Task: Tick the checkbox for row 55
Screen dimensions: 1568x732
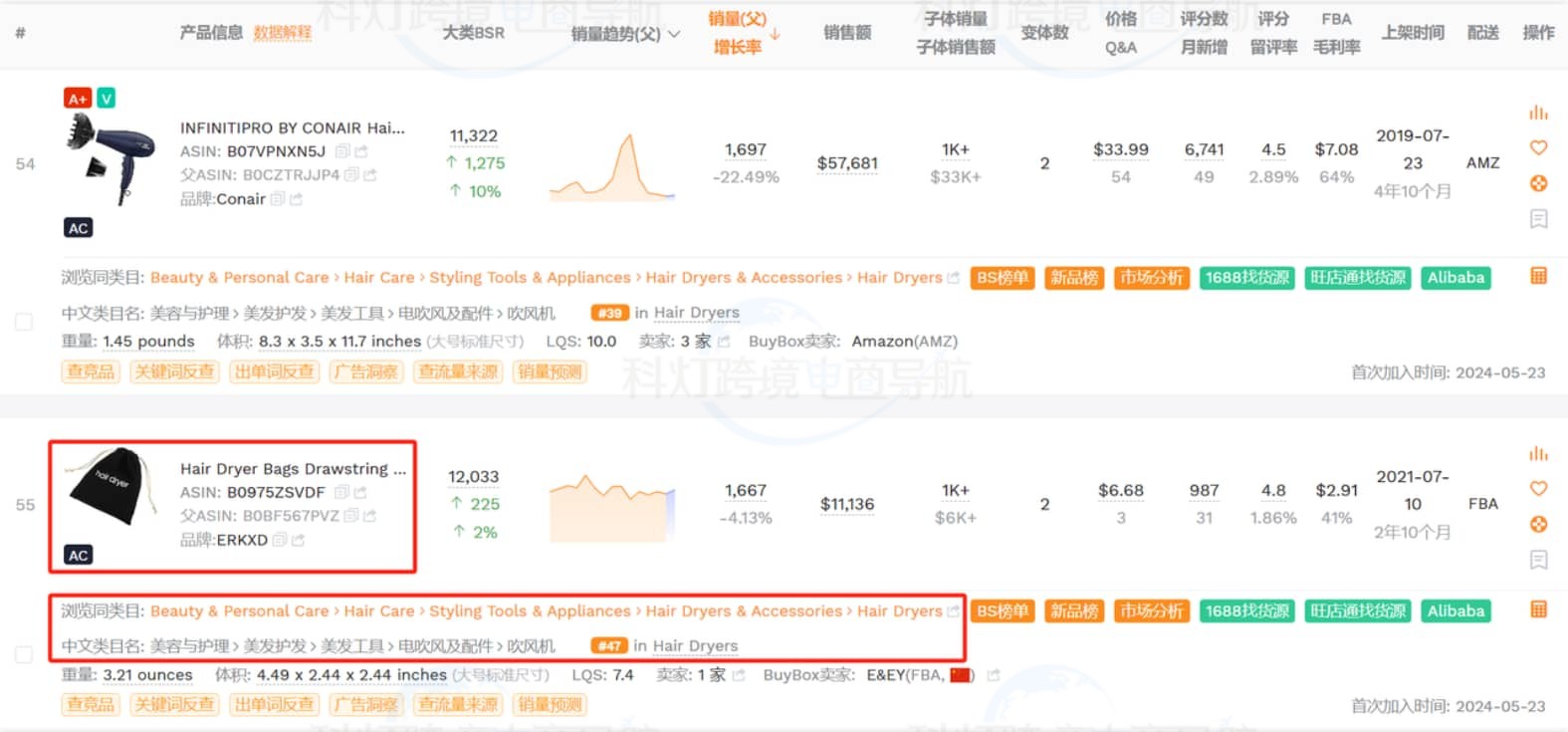Action: [24, 654]
